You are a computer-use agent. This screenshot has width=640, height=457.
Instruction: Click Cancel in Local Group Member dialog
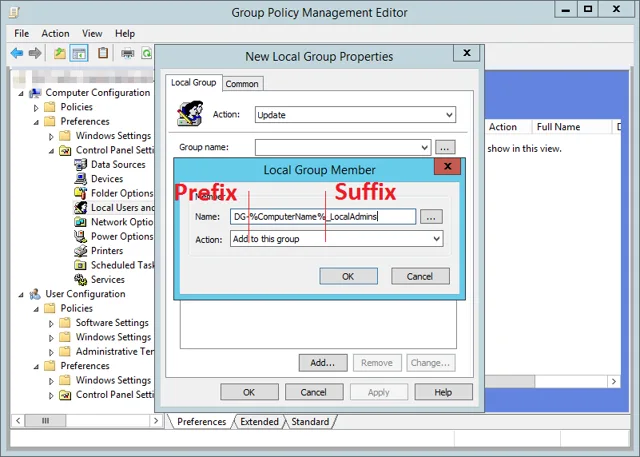tap(420, 276)
